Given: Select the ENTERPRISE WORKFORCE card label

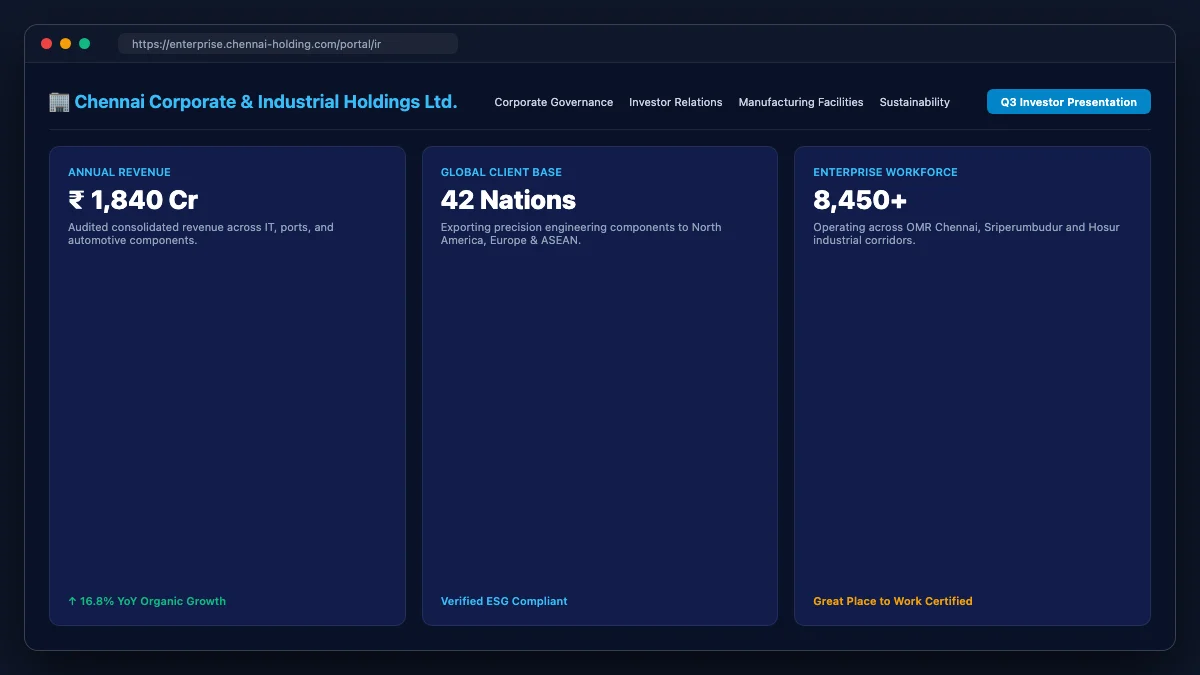Looking at the screenshot, I should [885, 172].
